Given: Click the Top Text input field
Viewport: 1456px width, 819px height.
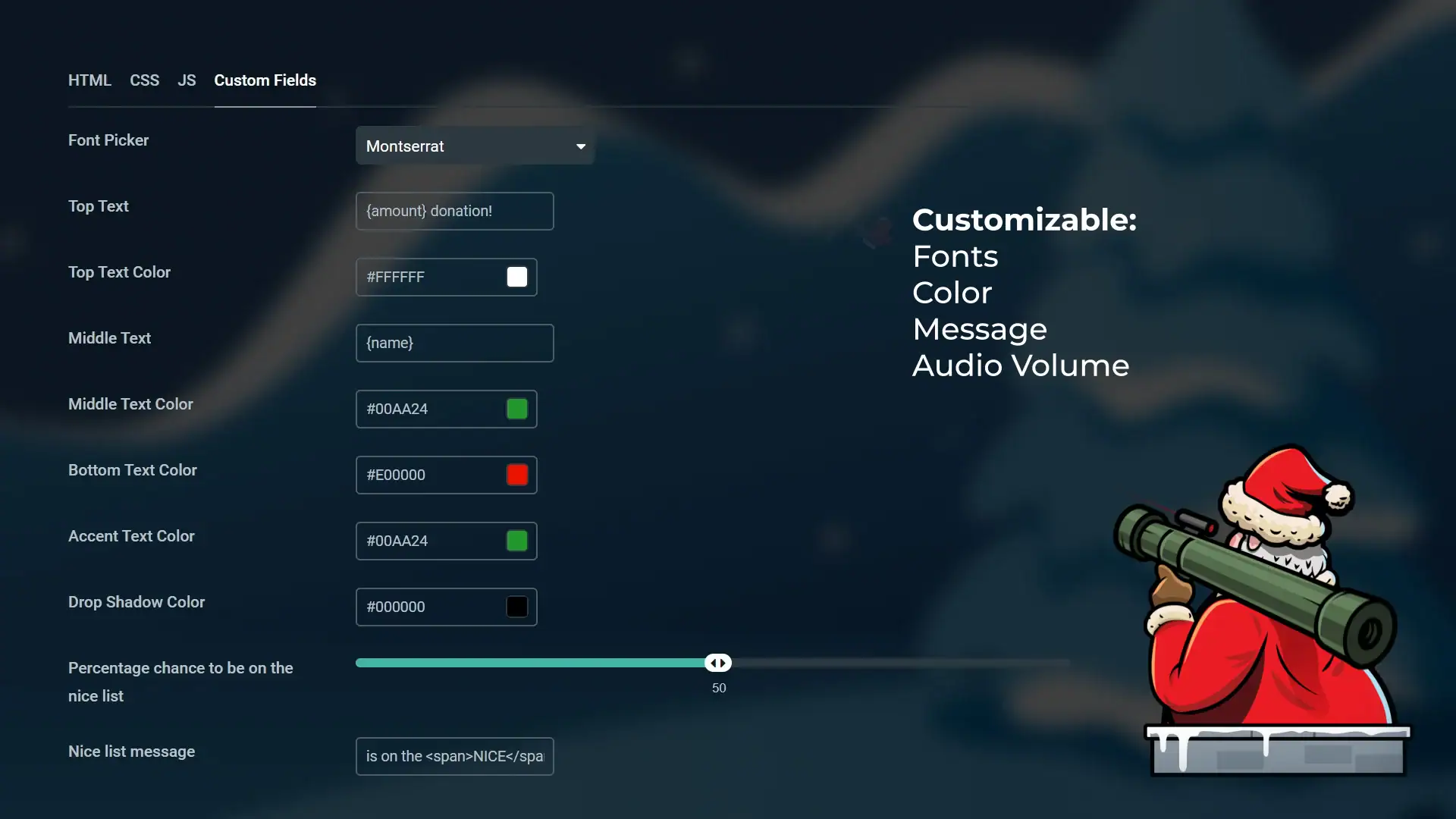Looking at the screenshot, I should (x=454, y=211).
